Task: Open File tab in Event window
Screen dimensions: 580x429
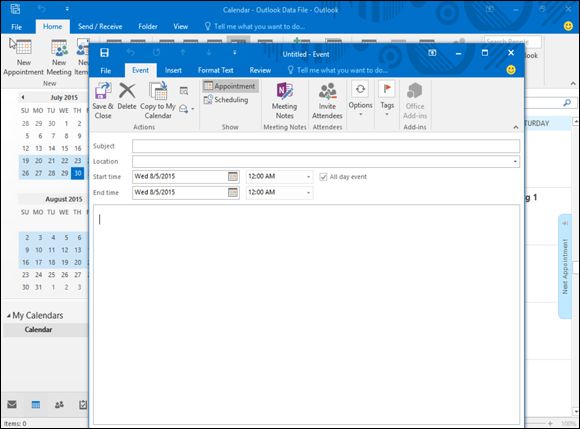Action: tap(105, 70)
